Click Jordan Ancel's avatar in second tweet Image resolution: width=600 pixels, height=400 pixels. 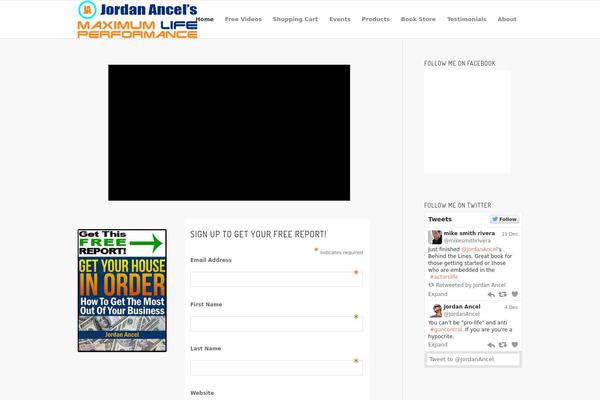[435, 311]
